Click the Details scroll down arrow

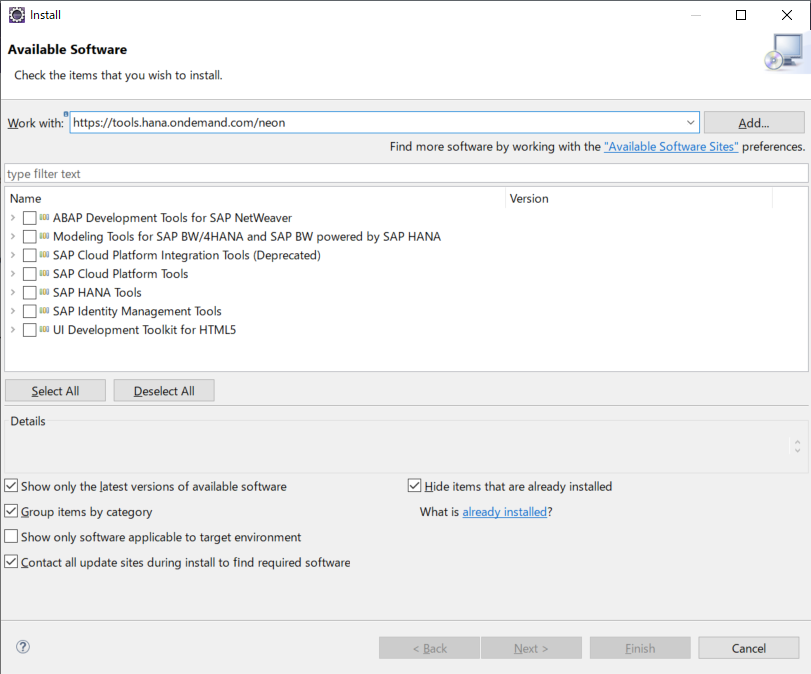pyautogui.click(x=797, y=451)
